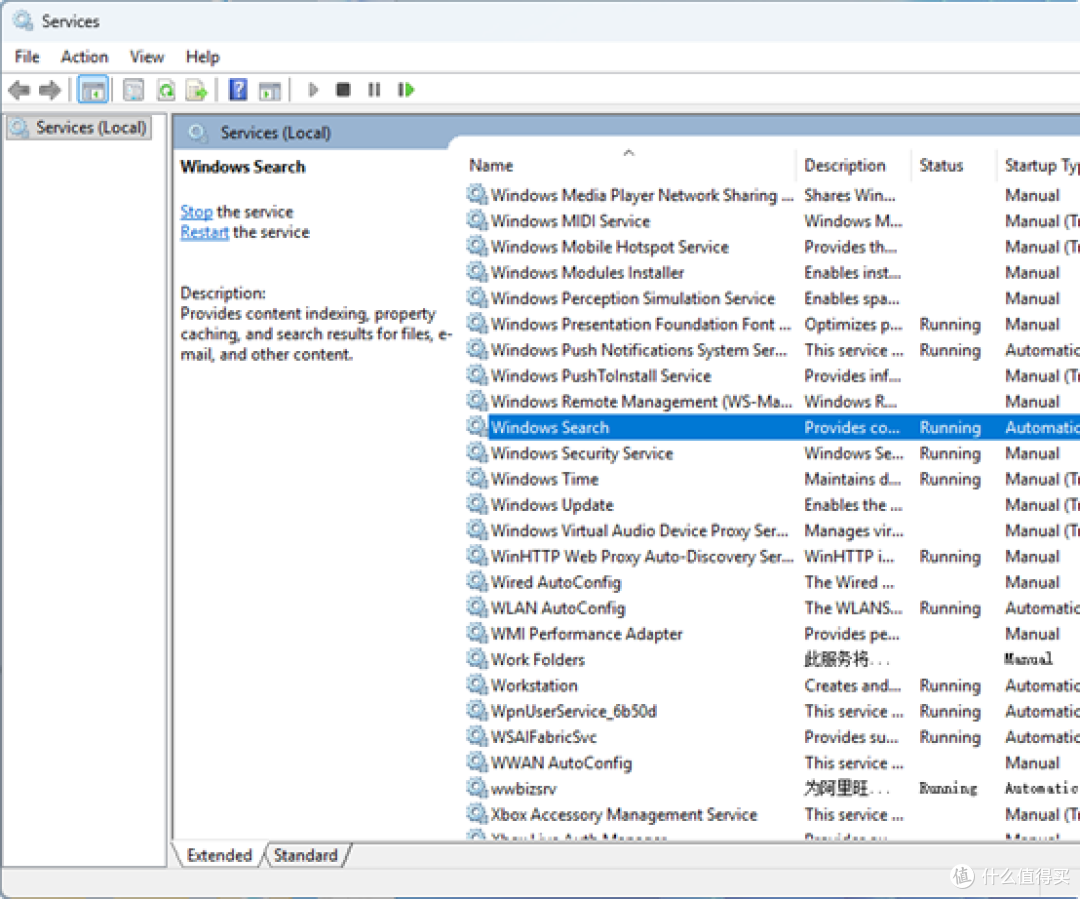The width and height of the screenshot is (1080, 899).
Task: Click gear icon of WLAN AutoConfig row
Action: 477,608
